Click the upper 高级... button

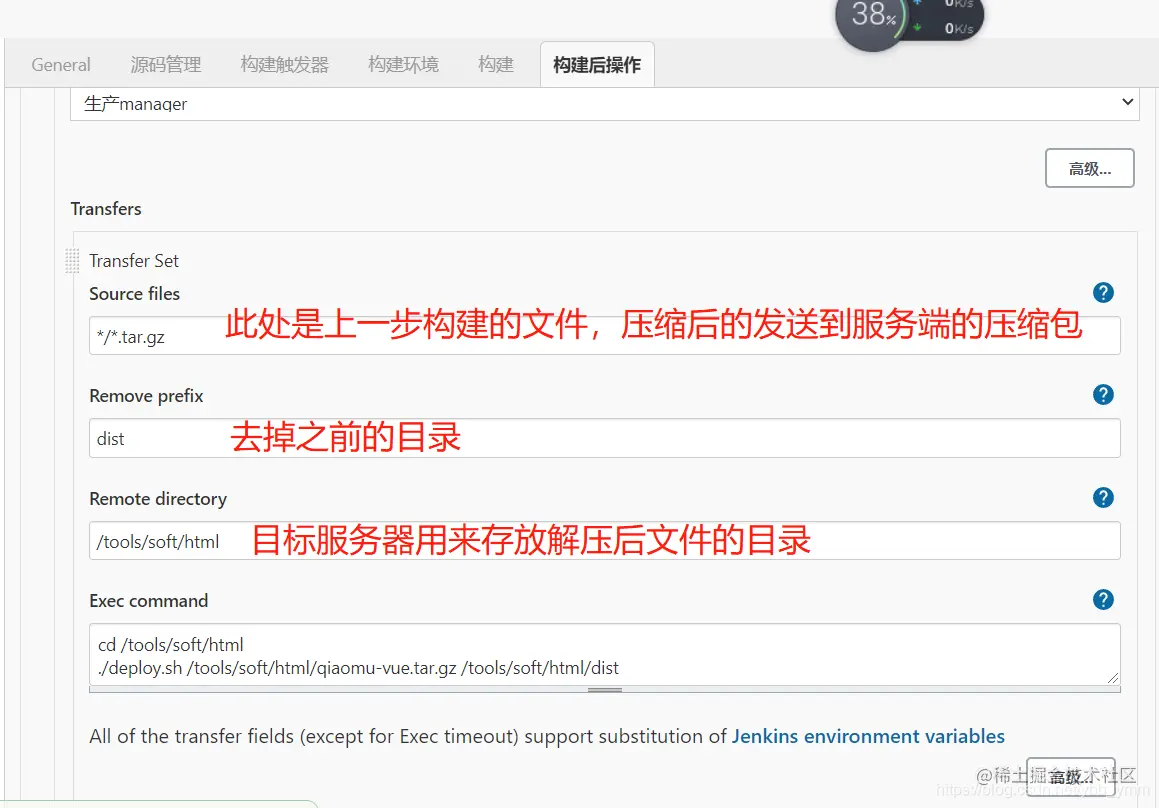(1090, 169)
